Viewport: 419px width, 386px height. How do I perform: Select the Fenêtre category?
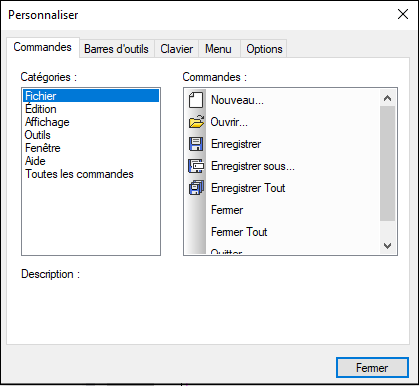91,148
